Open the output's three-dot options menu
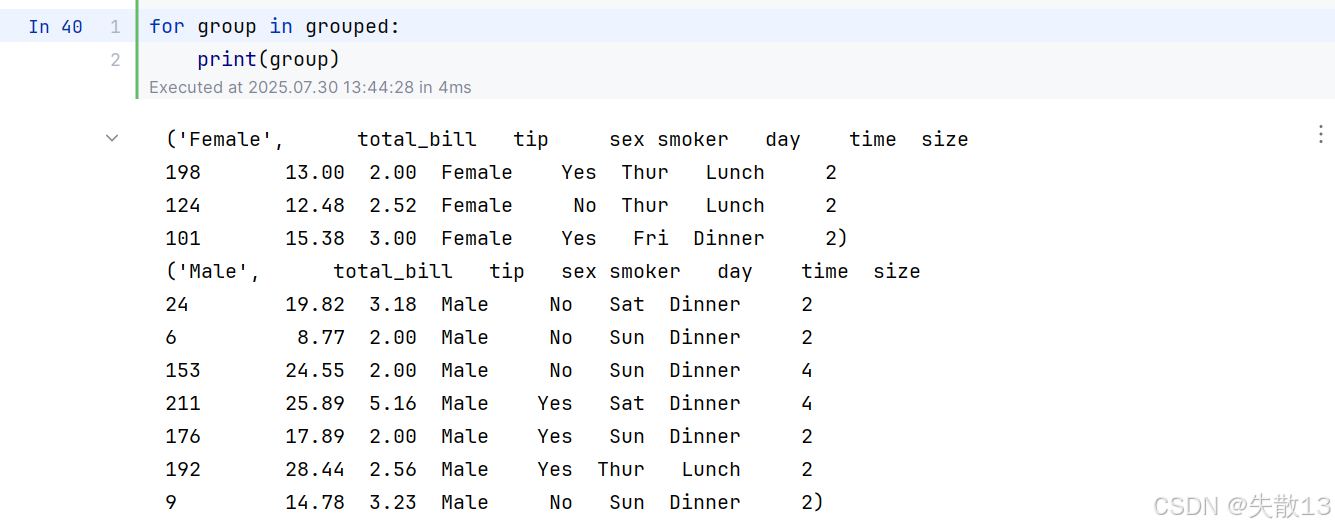Viewport: 1335px width, 528px height. point(1322,135)
